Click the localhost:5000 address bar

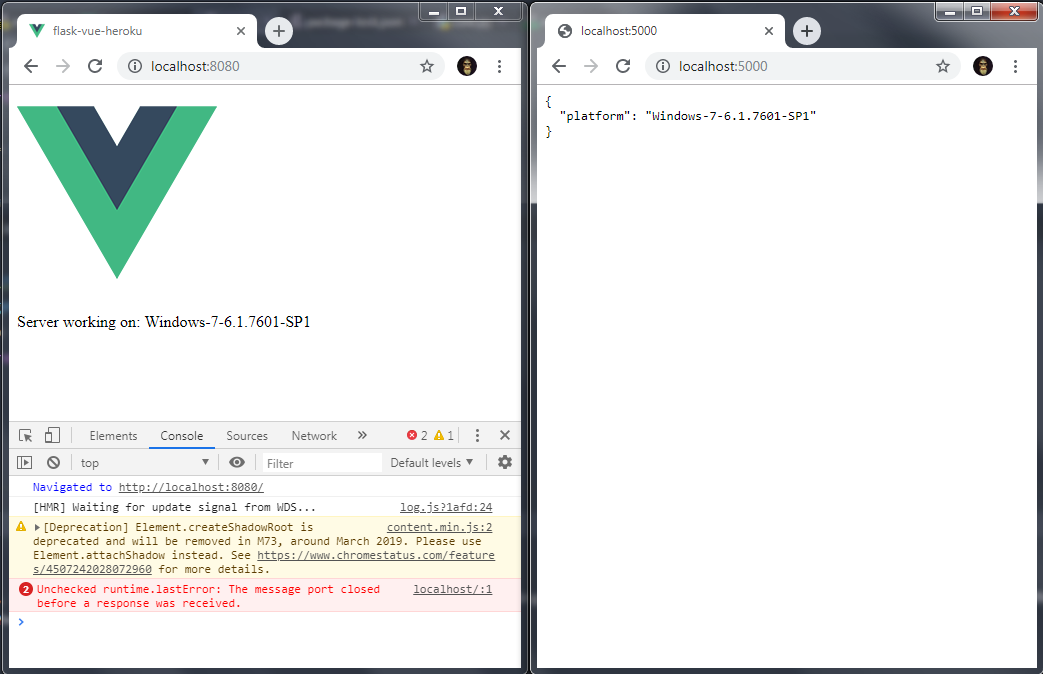pyautogui.click(x=802, y=66)
